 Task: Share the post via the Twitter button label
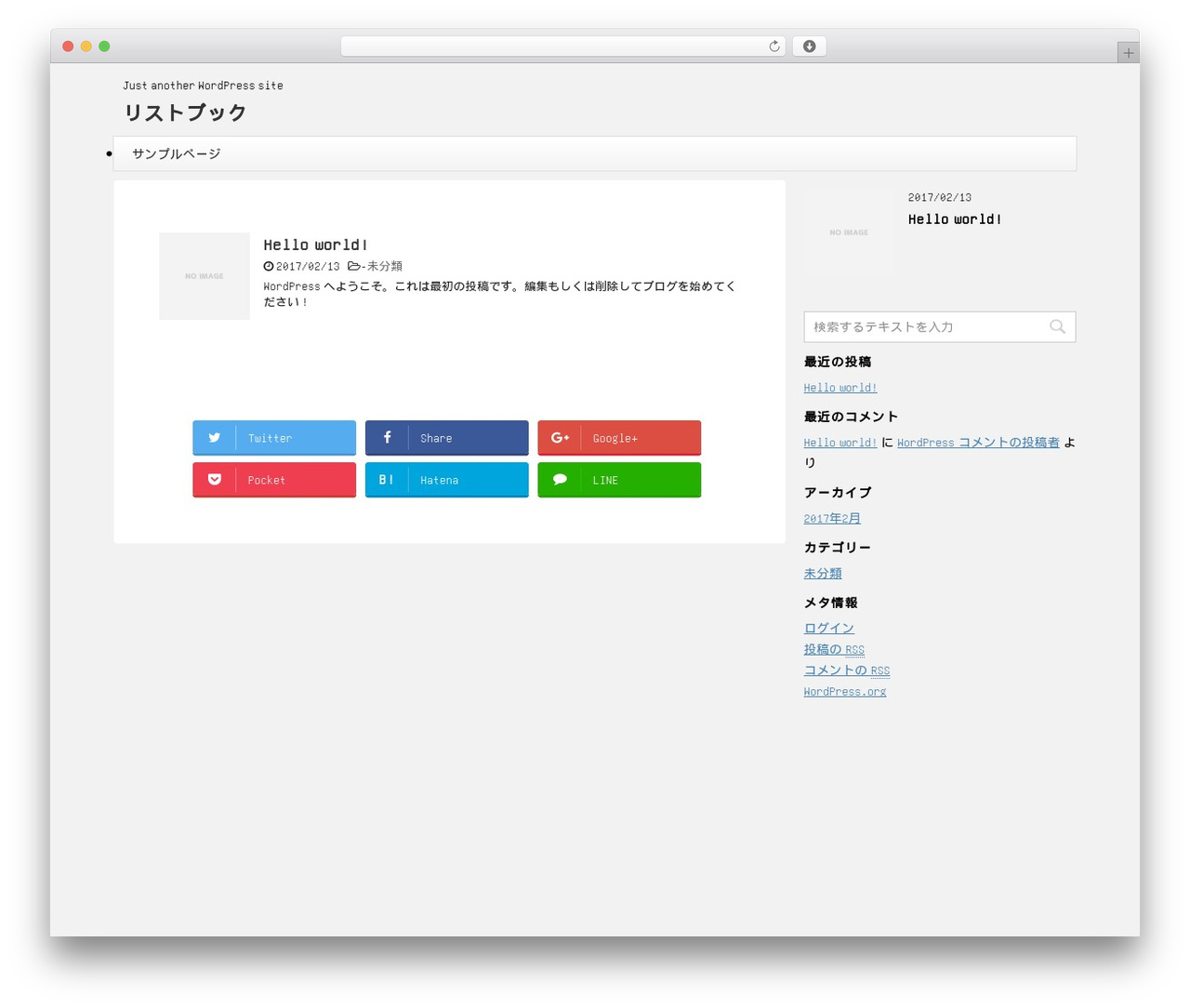270,438
